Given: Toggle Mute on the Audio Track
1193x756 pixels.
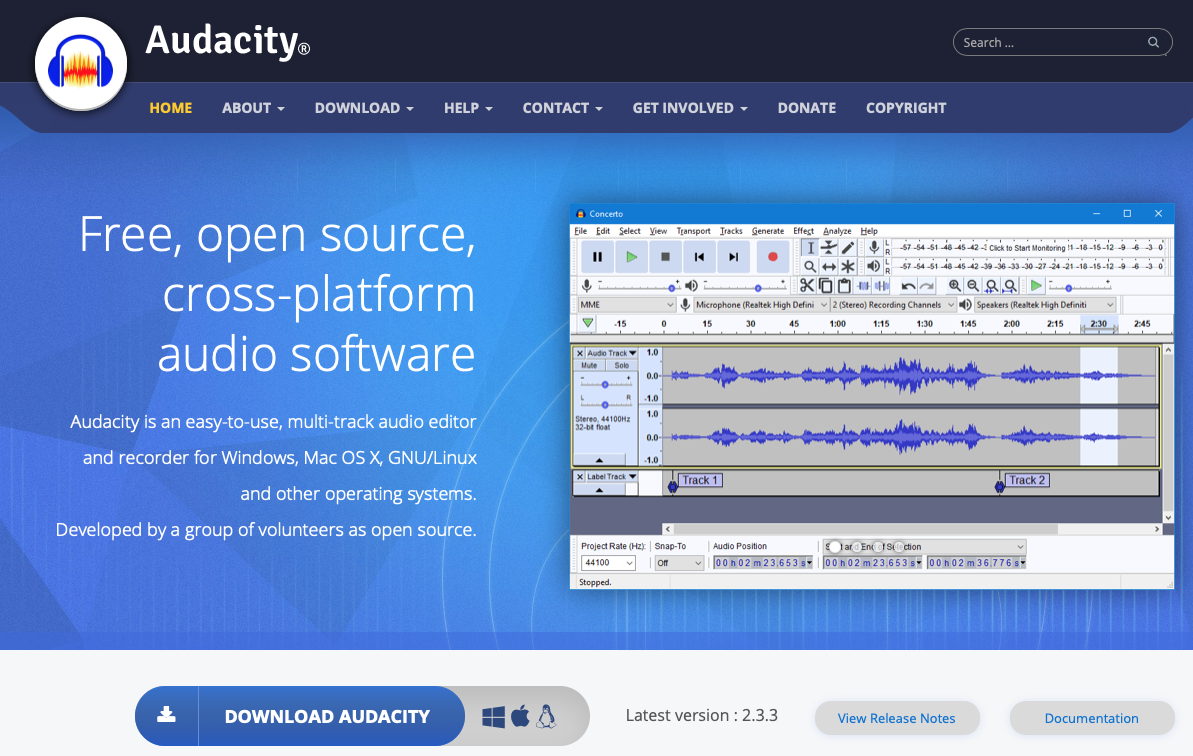Looking at the screenshot, I should point(590,366).
